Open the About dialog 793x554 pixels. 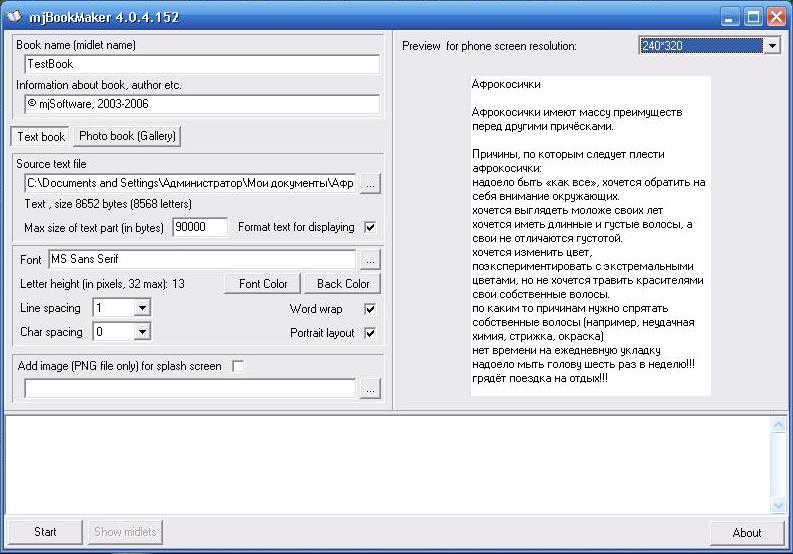(746, 532)
